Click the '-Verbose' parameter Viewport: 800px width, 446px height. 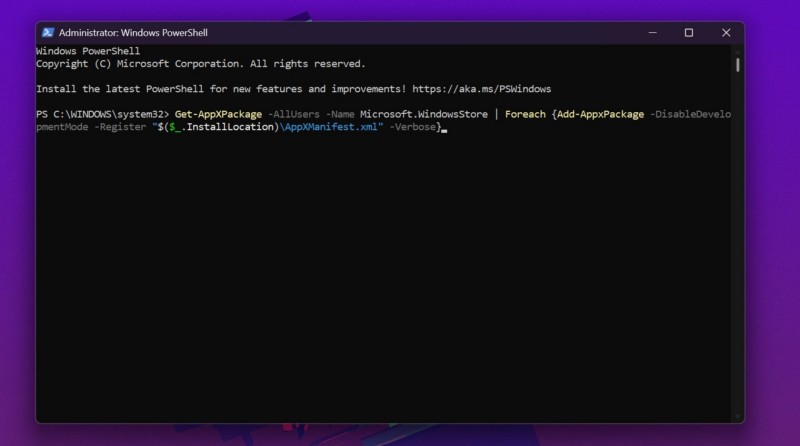click(x=412, y=127)
